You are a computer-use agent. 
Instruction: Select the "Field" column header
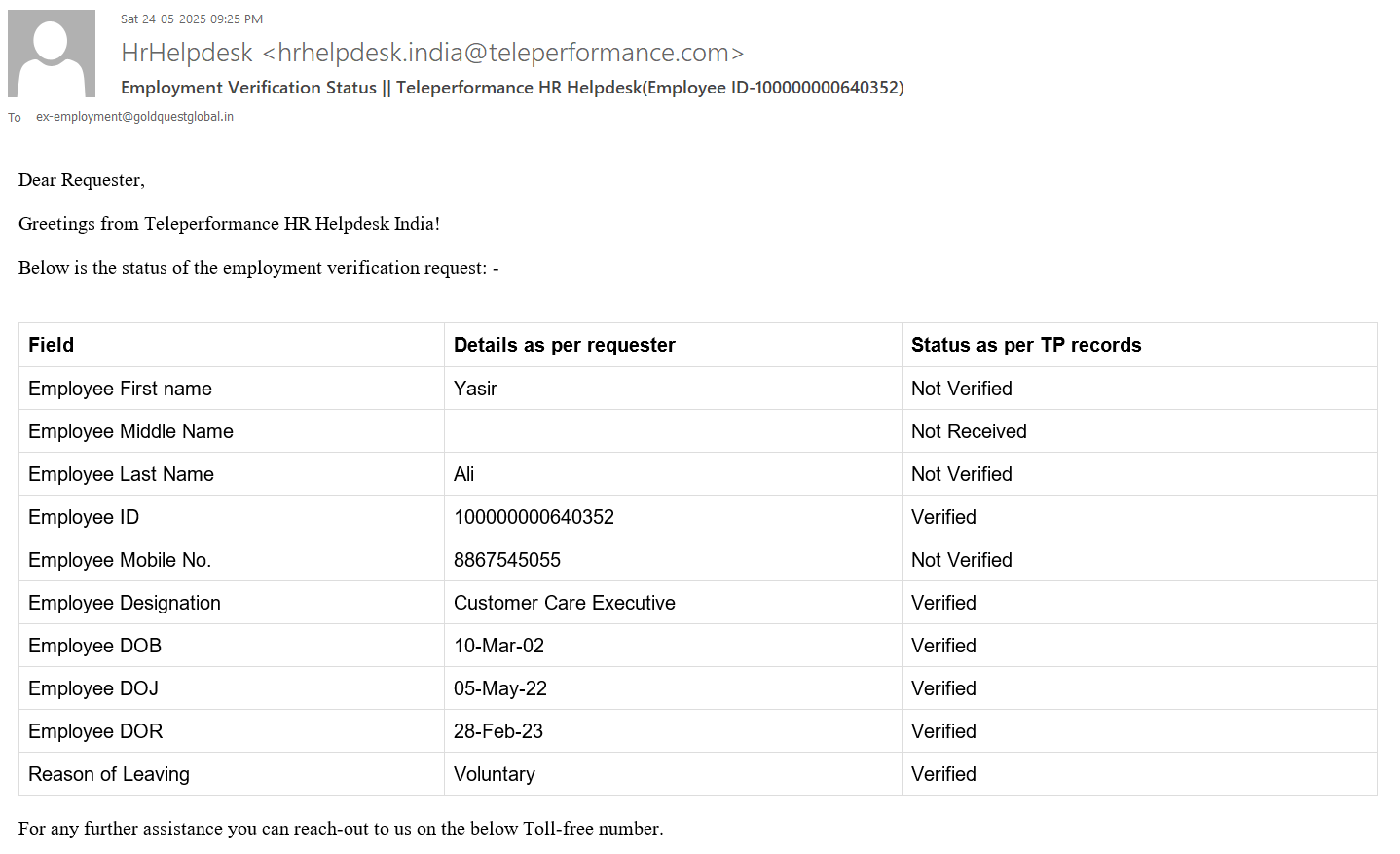click(x=52, y=345)
